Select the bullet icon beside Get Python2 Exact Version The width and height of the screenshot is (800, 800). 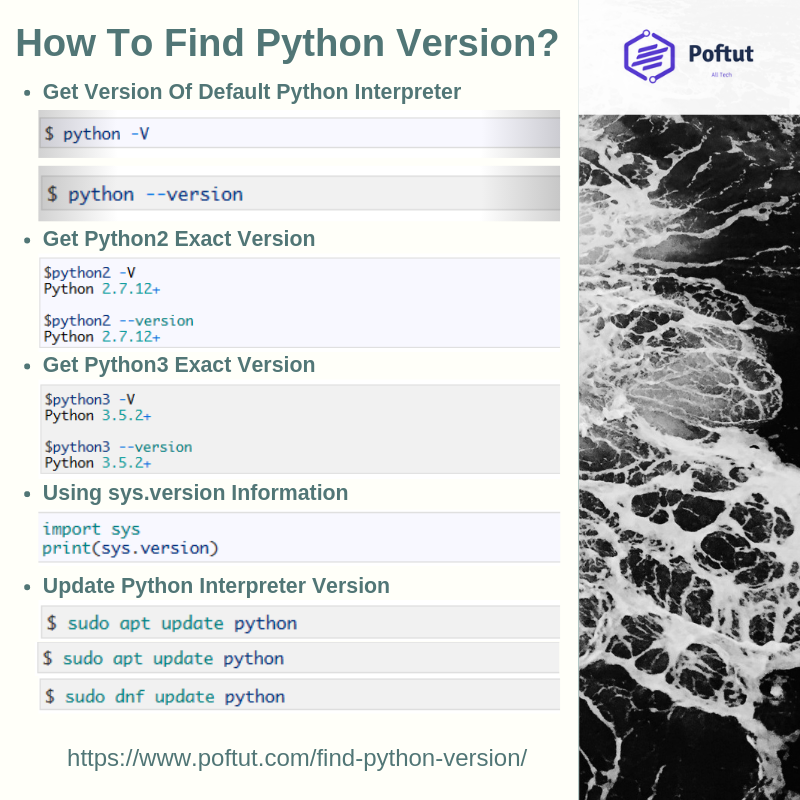pos(26,240)
